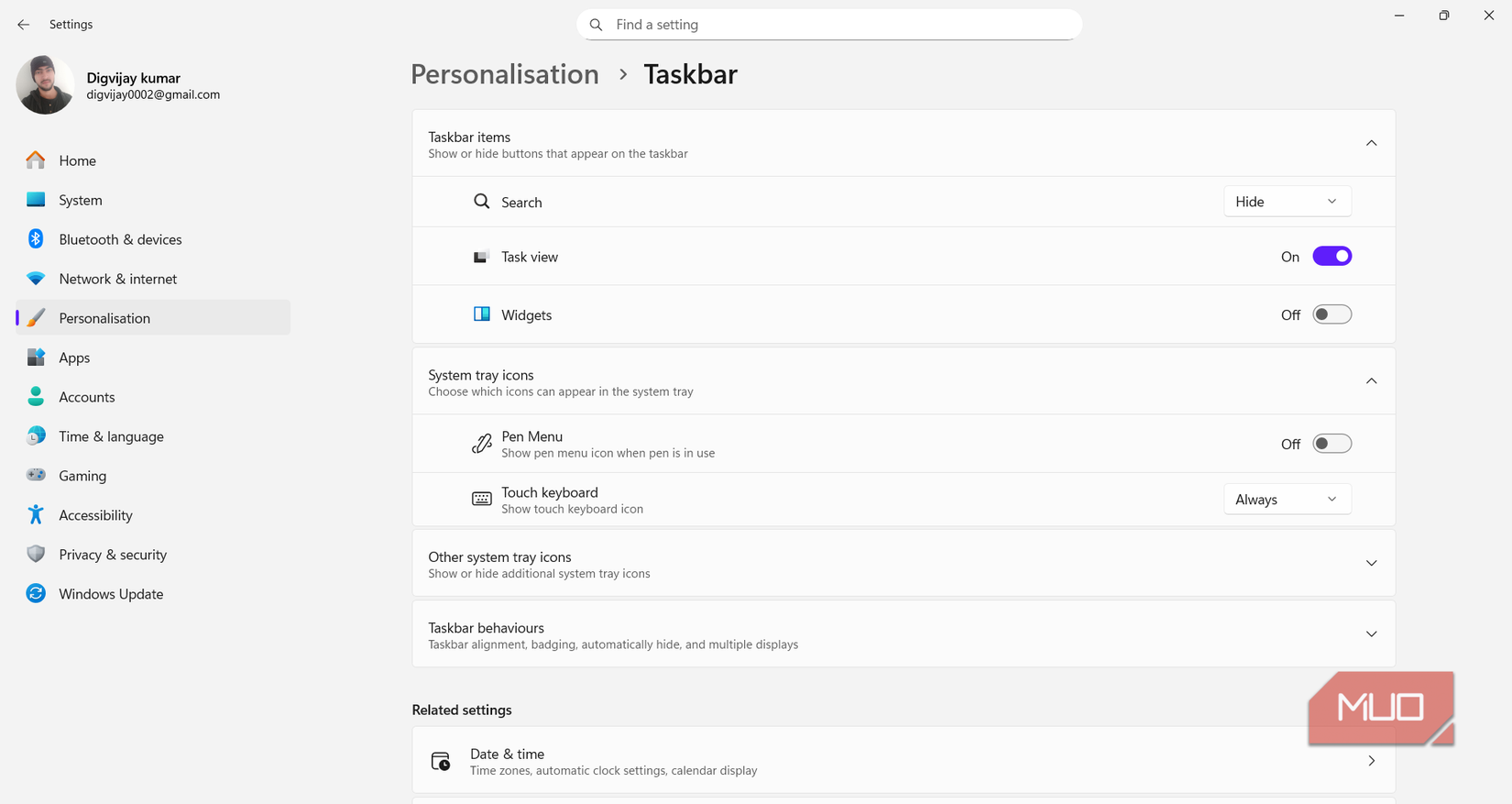1512x804 pixels.
Task: Select the Accessibility icon in the sidebar
Action: click(36, 514)
